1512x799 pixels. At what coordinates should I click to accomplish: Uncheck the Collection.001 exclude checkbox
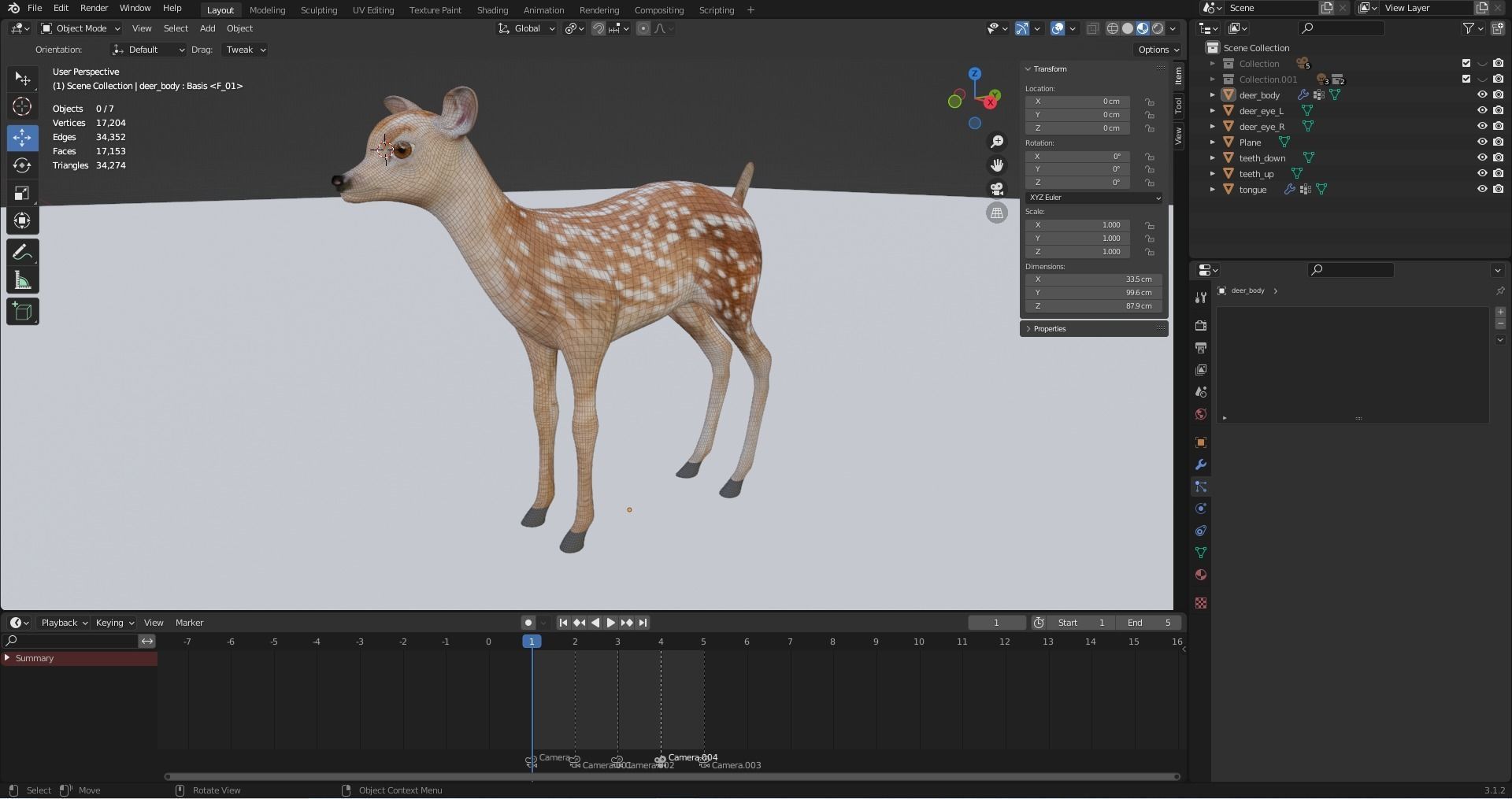coord(1466,80)
